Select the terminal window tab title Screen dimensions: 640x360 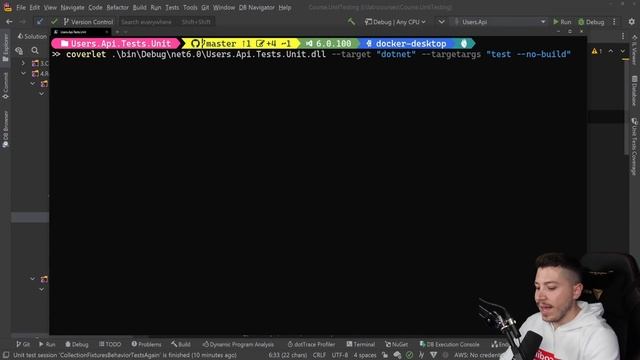73,32
